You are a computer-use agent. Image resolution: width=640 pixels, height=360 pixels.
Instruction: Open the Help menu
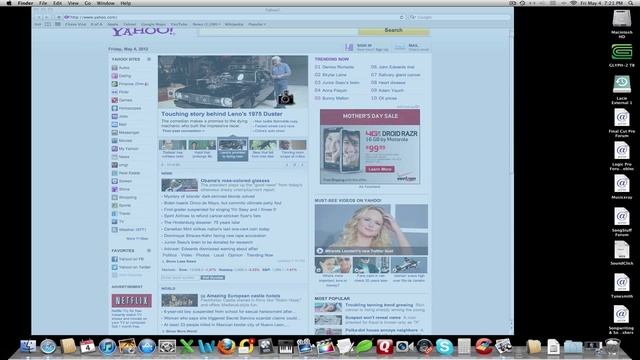click(x=126, y=3)
